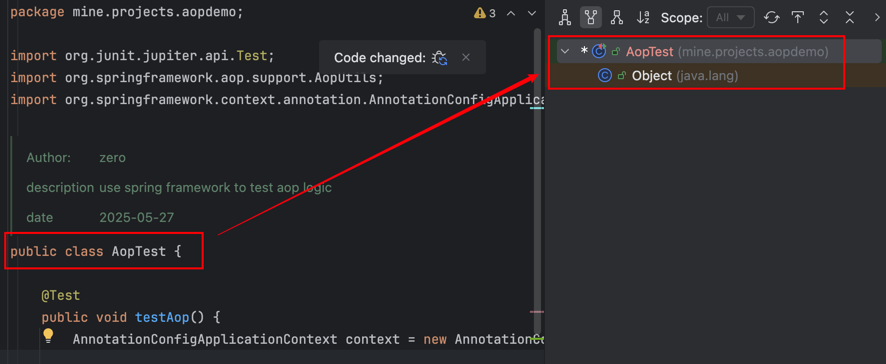Toggle the supertypes hierarchy view
The height and width of the screenshot is (364, 886).
pos(591,18)
